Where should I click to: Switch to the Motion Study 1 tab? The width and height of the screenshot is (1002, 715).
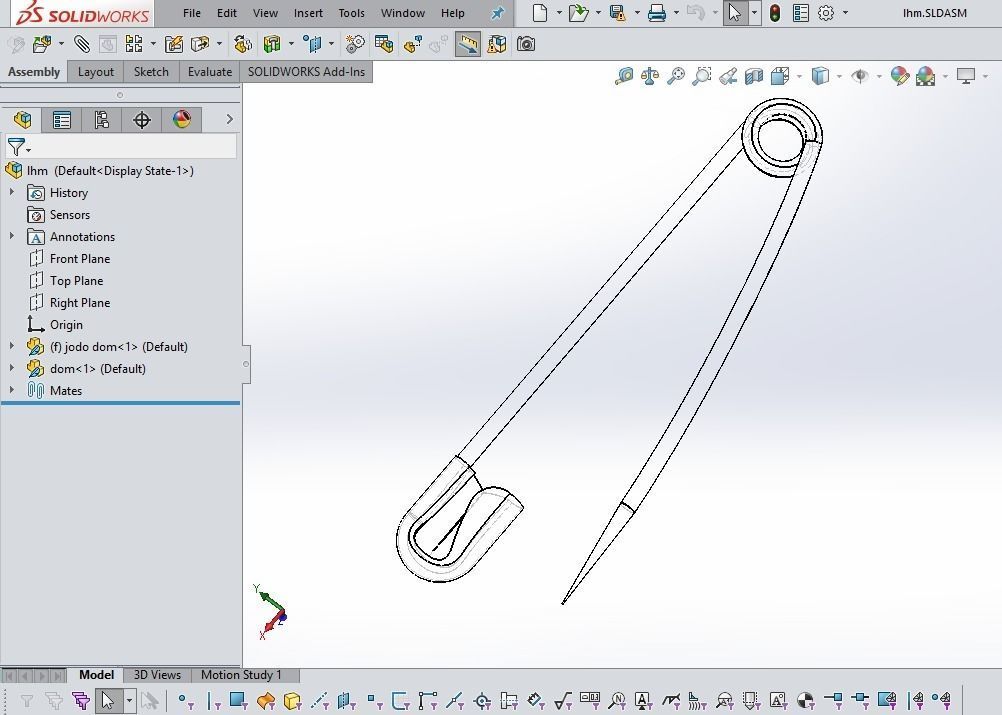(243, 674)
